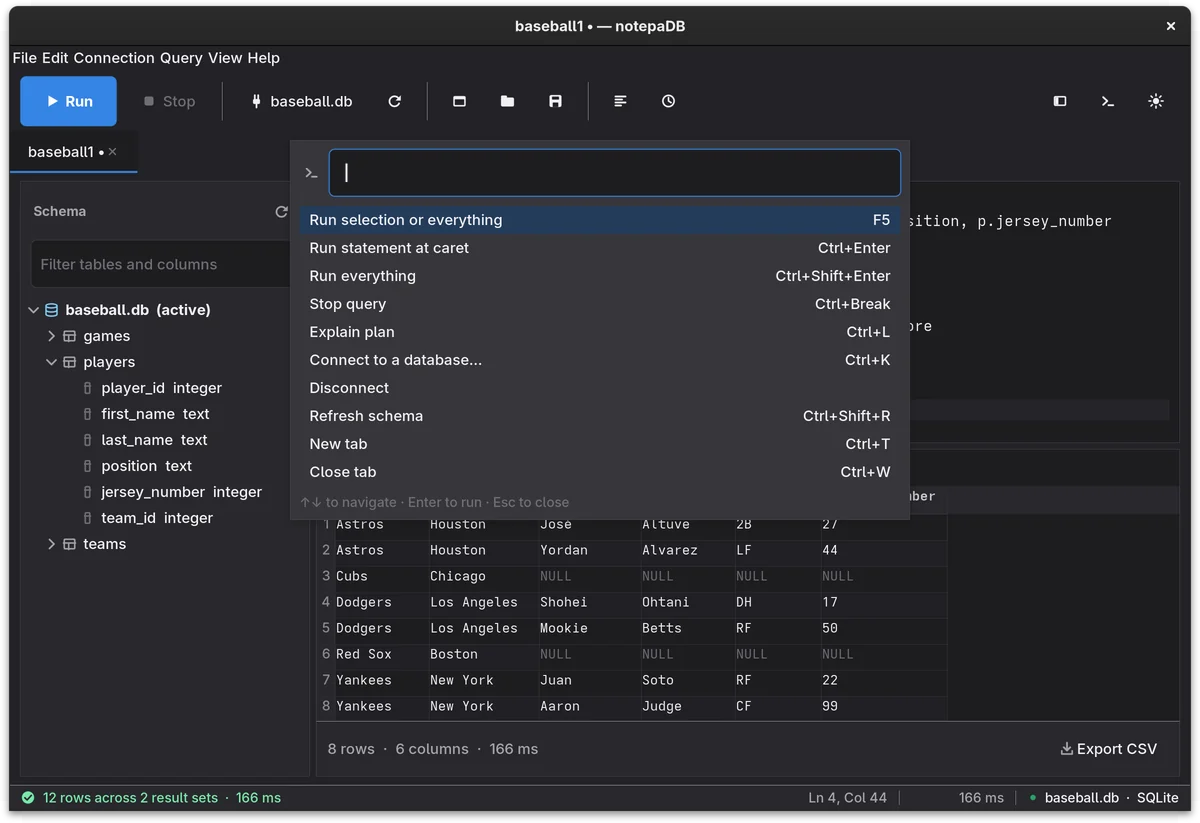Open the baseball.db connection selector

tap(301, 101)
